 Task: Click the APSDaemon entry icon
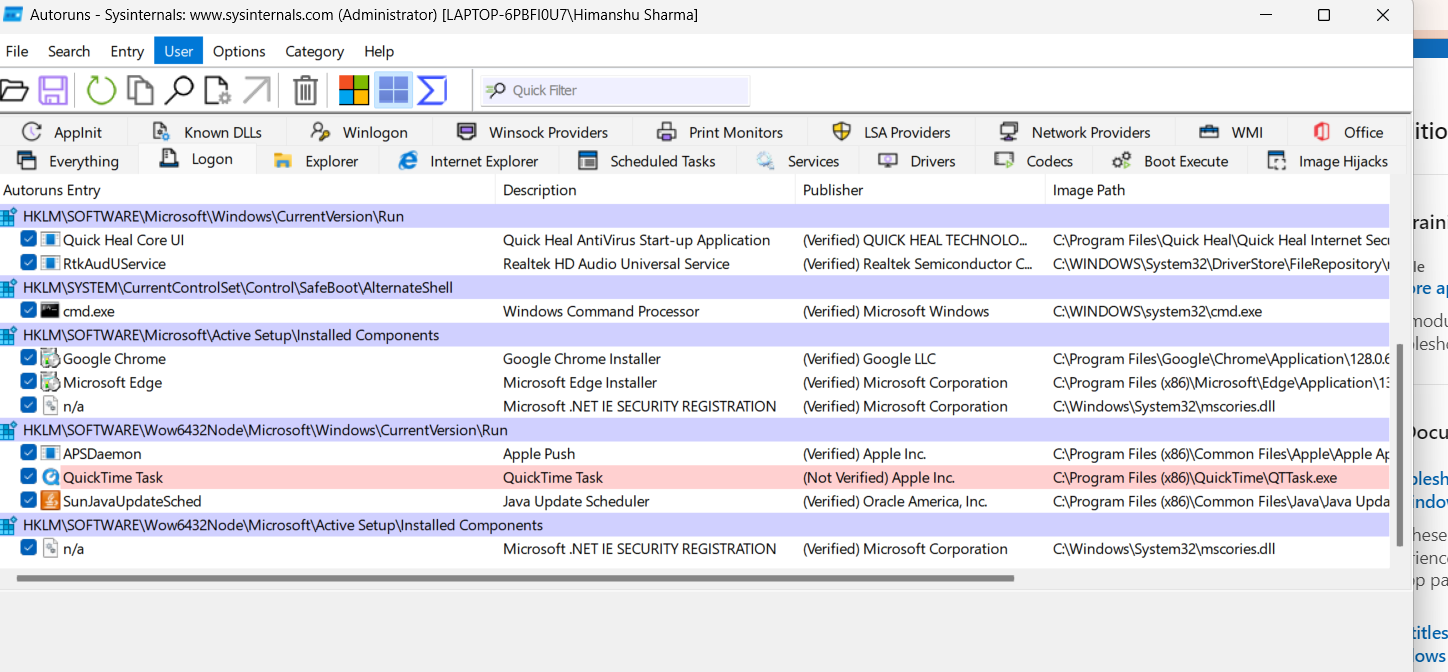click(x=50, y=453)
